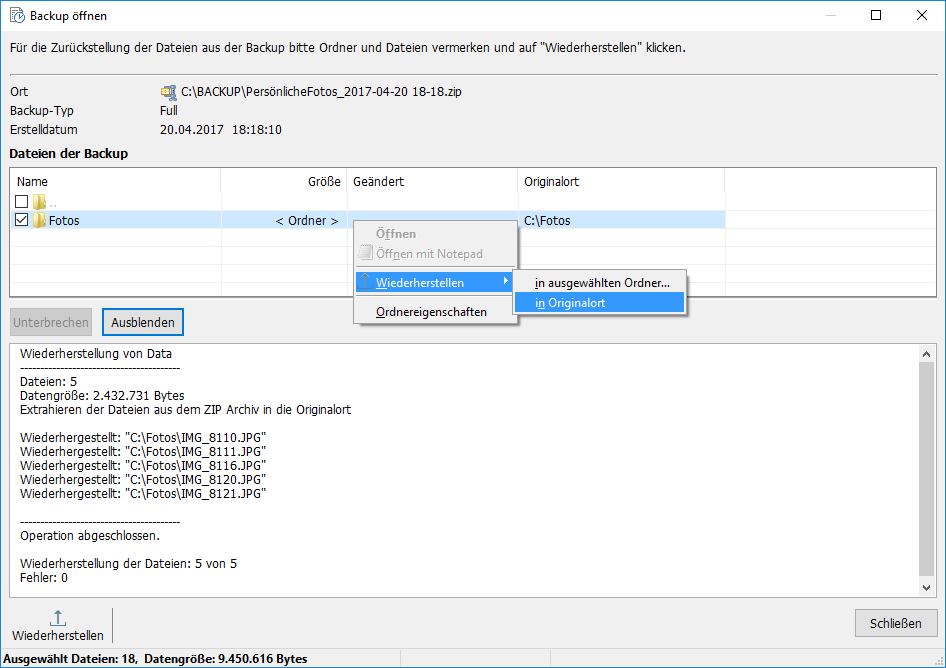Click the zip archive icon beside backup path
Screen dimensions: 946x668
[168, 92]
